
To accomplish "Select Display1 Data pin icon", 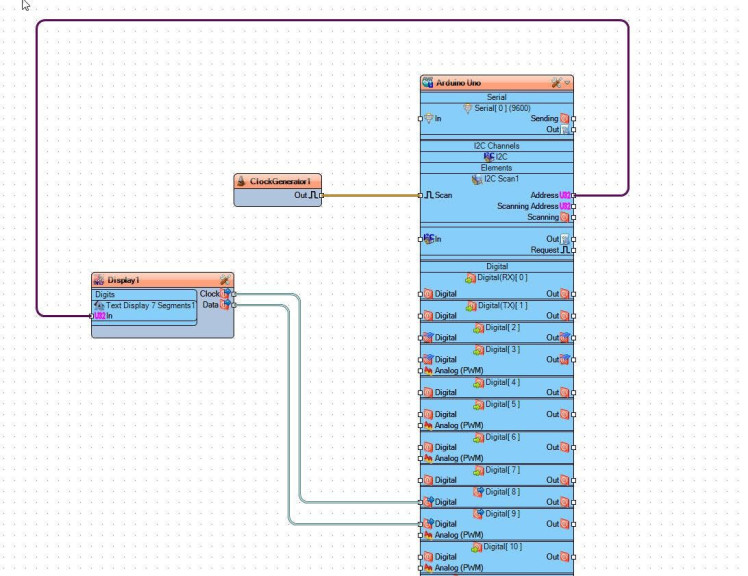I will point(225,304).
